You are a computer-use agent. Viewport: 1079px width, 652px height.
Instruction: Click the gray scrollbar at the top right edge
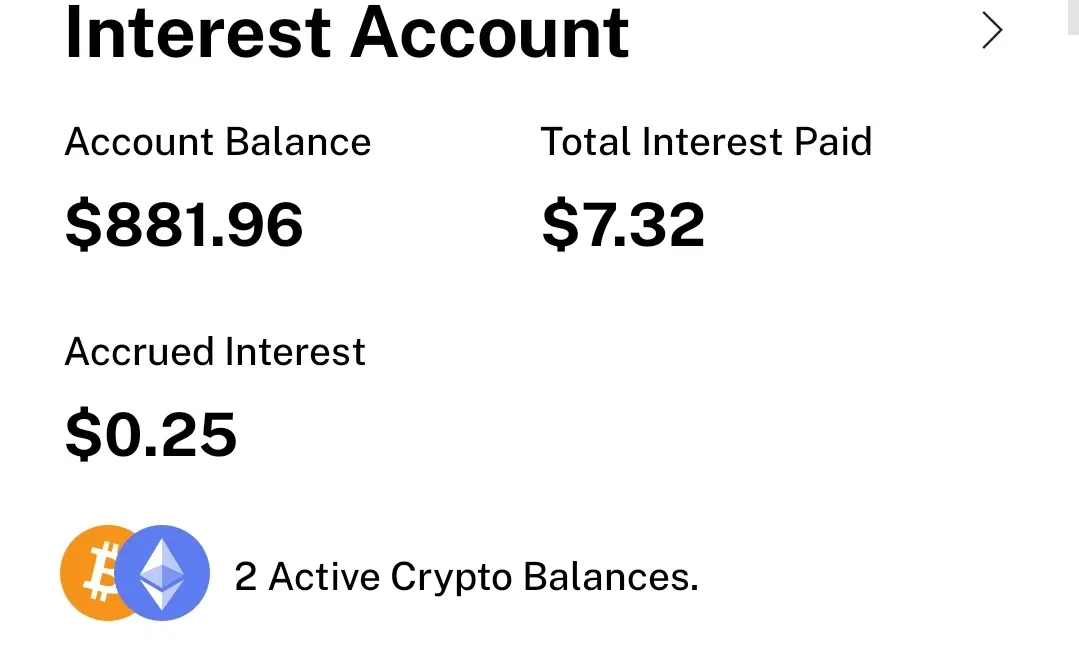(x=1073, y=17)
